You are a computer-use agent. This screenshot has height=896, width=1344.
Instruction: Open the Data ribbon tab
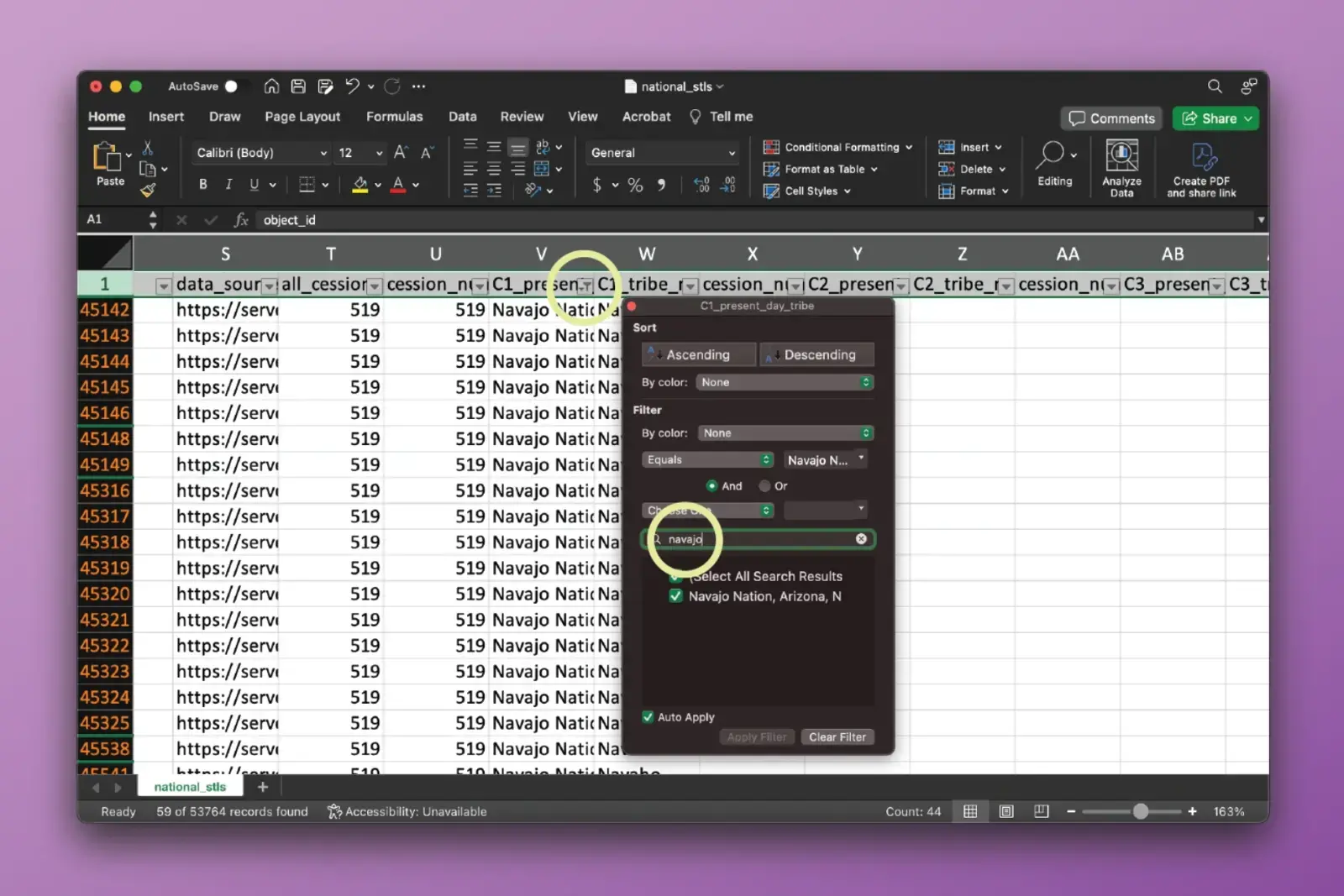click(462, 117)
